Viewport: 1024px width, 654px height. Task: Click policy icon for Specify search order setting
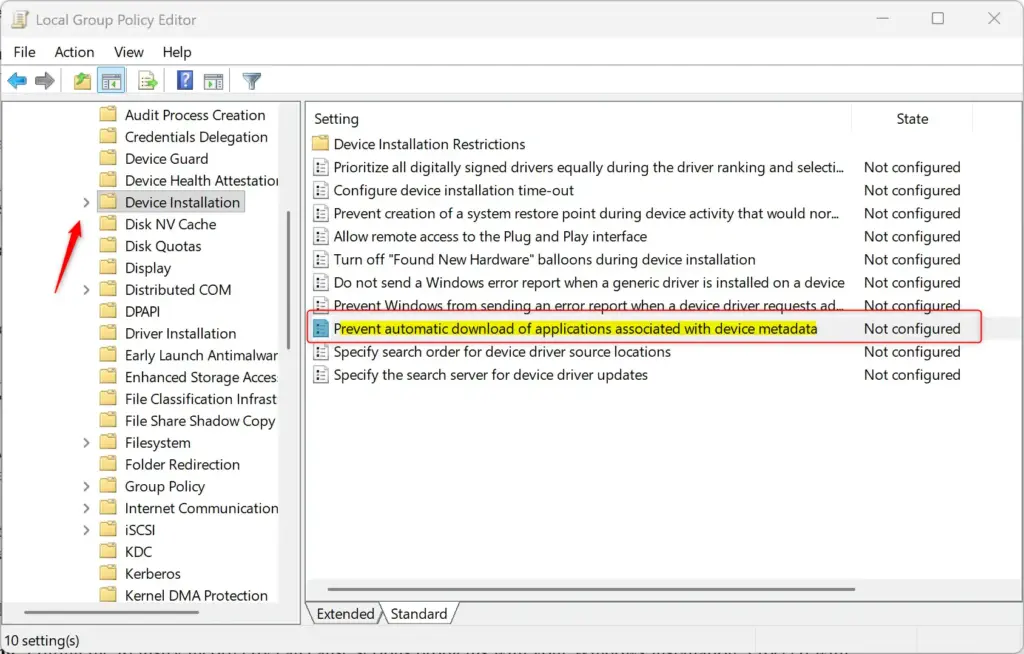321,352
